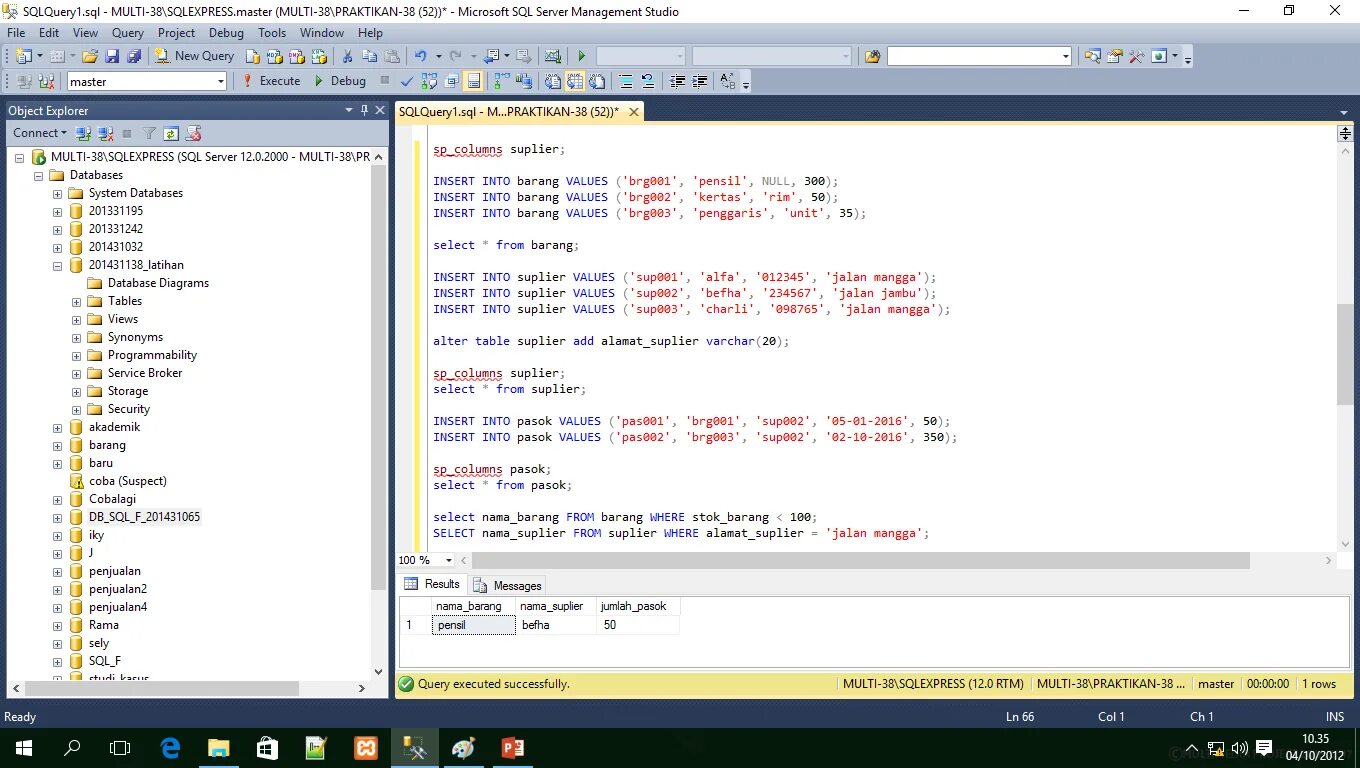Toggle Auto Hide pin on Object Explorer
1360x768 pixels.
[364, 110]
